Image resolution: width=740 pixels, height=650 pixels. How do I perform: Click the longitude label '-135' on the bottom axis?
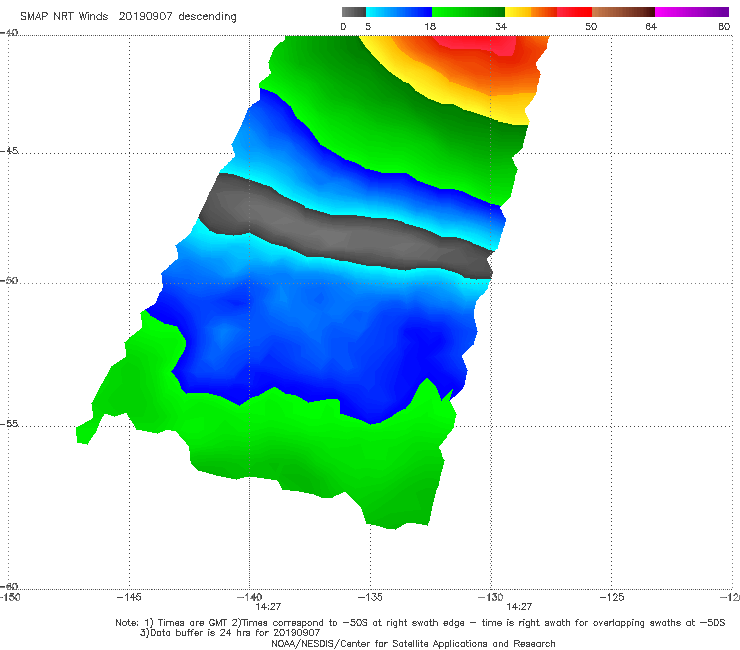point(370,597)
